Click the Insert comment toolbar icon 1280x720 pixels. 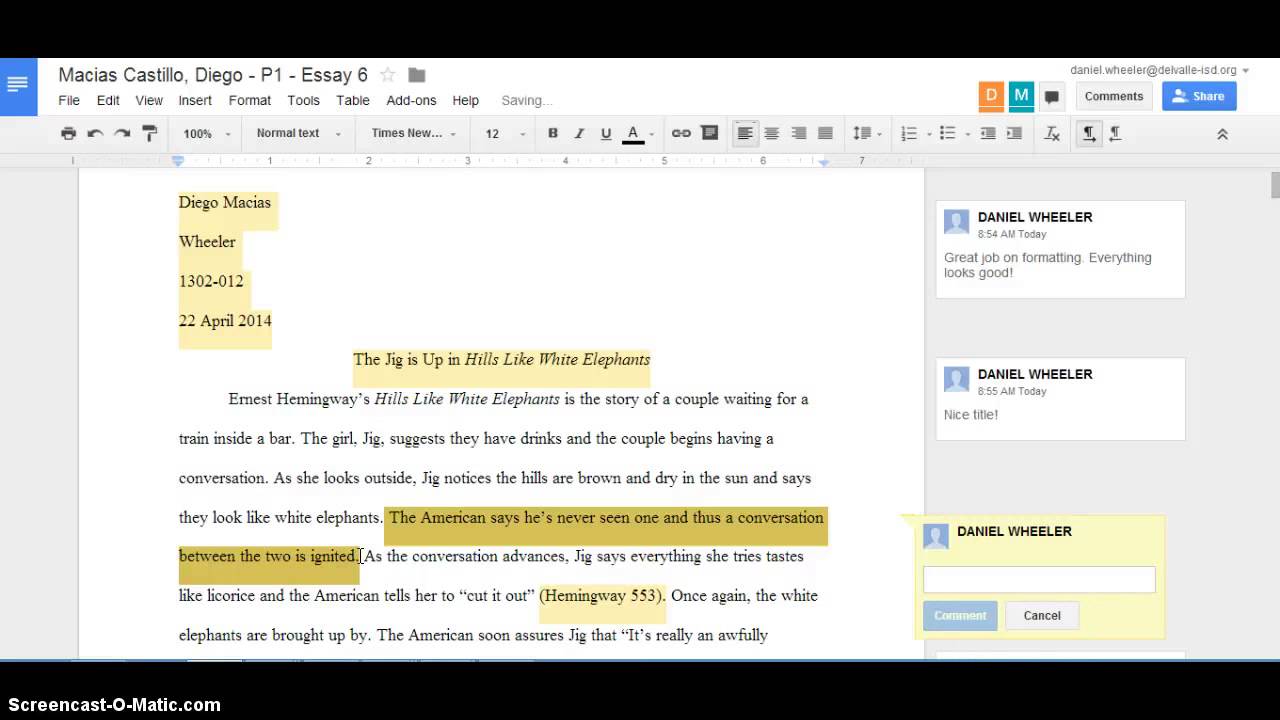tap(709, 133)
